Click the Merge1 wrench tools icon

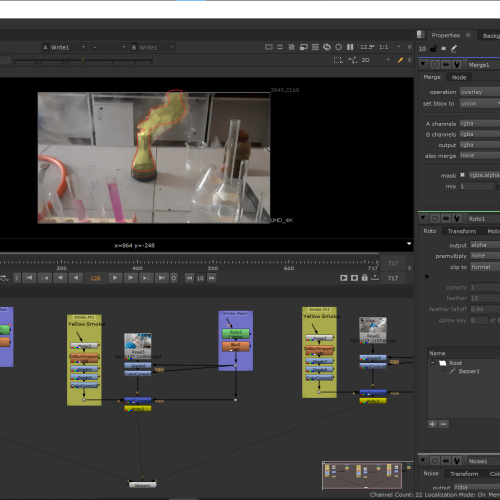tap(457, 64)
